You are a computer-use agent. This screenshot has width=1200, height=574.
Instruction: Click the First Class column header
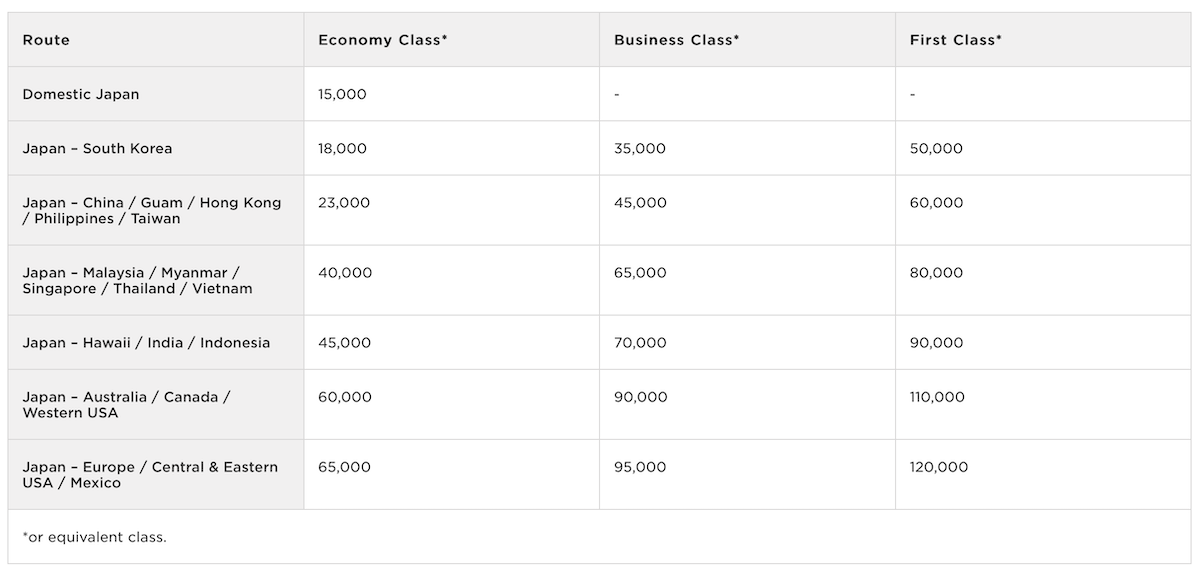956,40
